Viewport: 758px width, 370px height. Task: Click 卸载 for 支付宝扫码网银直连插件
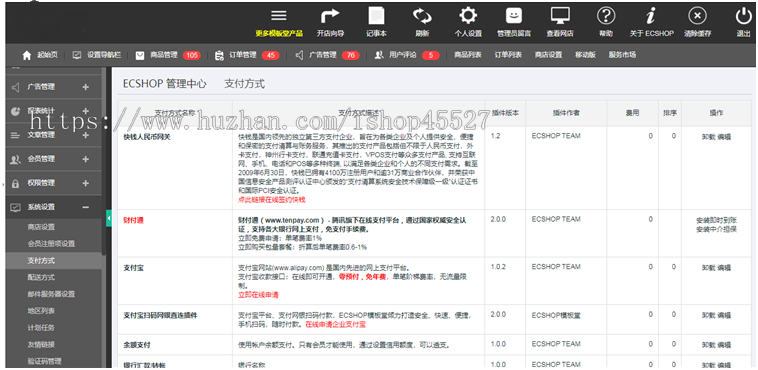708,315
